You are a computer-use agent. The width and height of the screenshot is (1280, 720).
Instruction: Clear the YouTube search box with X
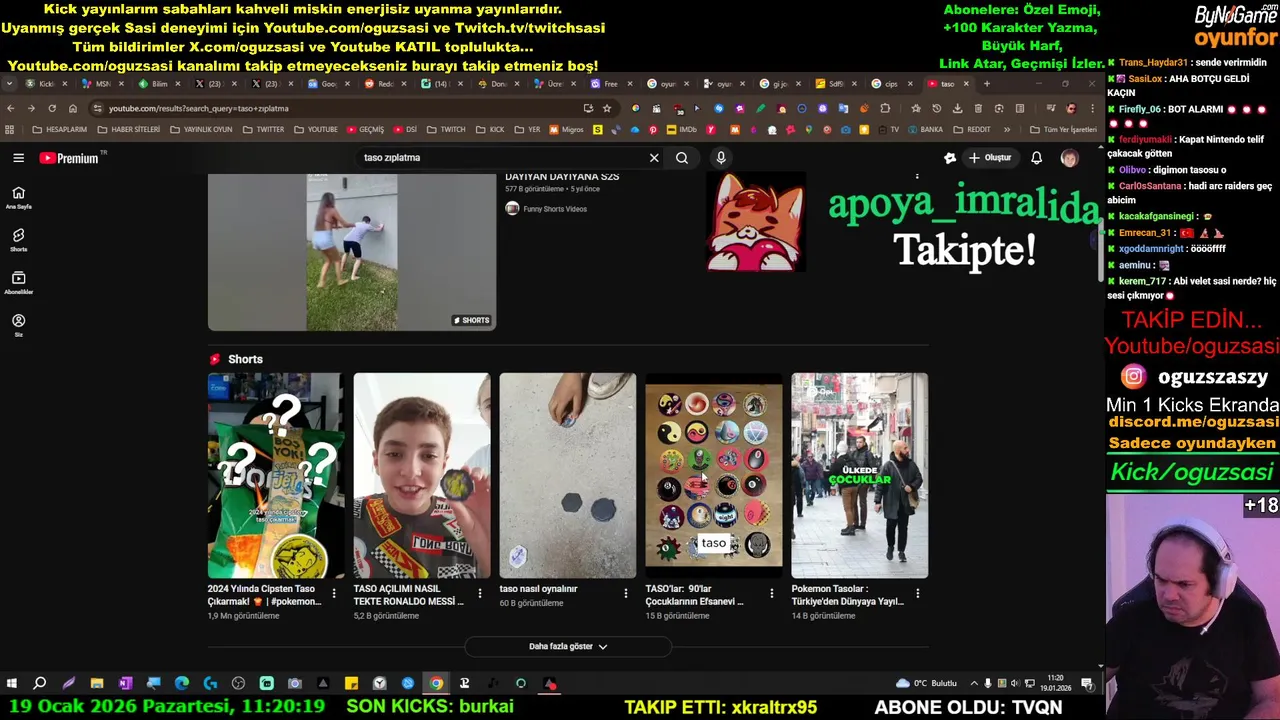point(654,158)
